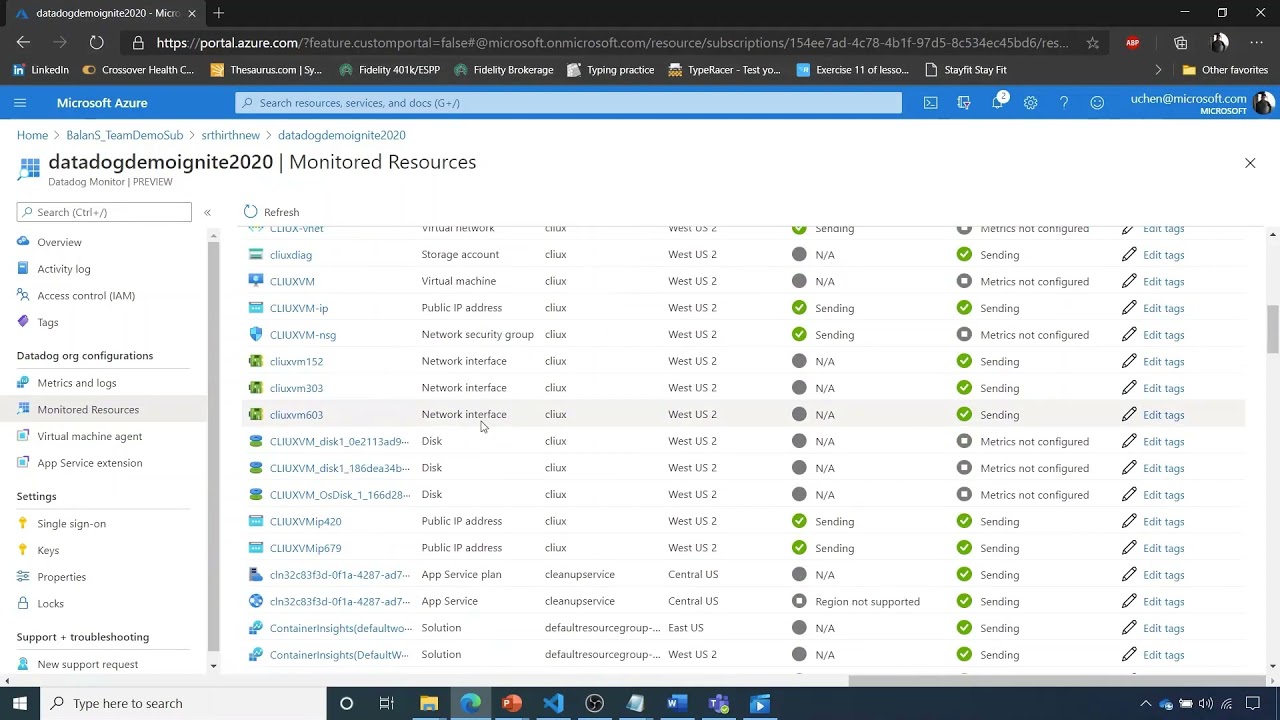Open Properties settings

pos(61,577)
